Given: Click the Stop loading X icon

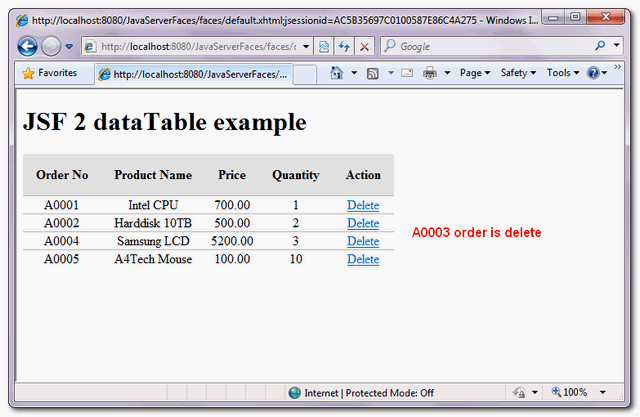Looking at the screenshot, I should coord(365,47).
